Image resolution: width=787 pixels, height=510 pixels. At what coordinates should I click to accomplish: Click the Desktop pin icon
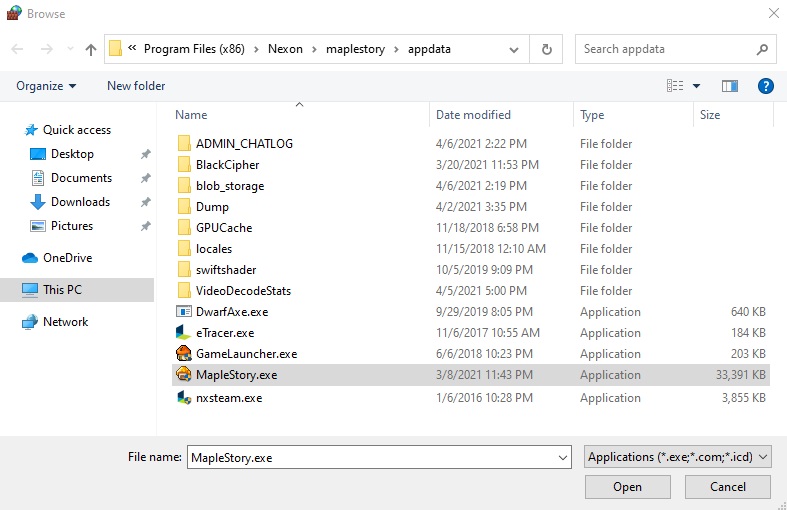coord(146,154)
